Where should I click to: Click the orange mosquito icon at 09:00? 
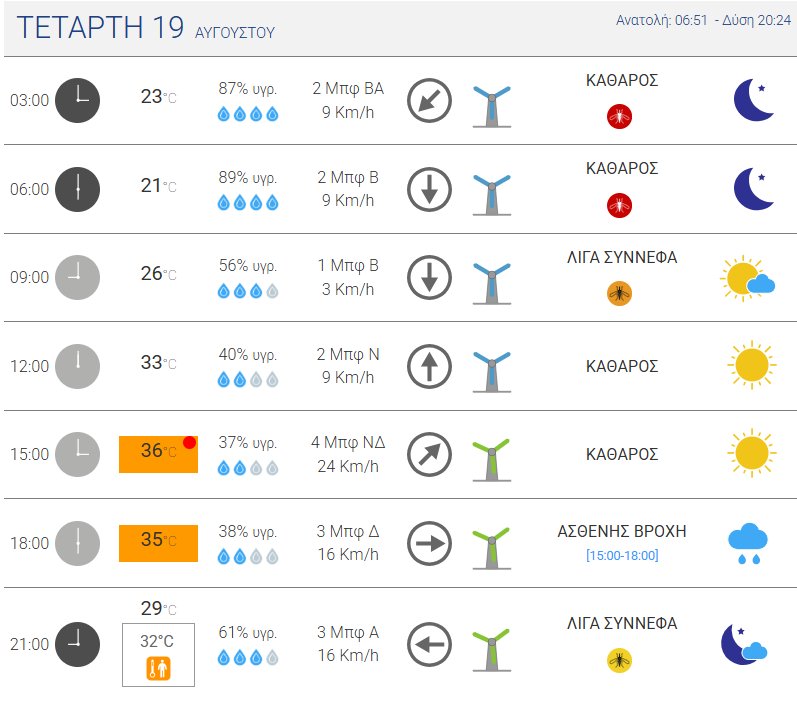pyautogui.click(x=619, y=293)
